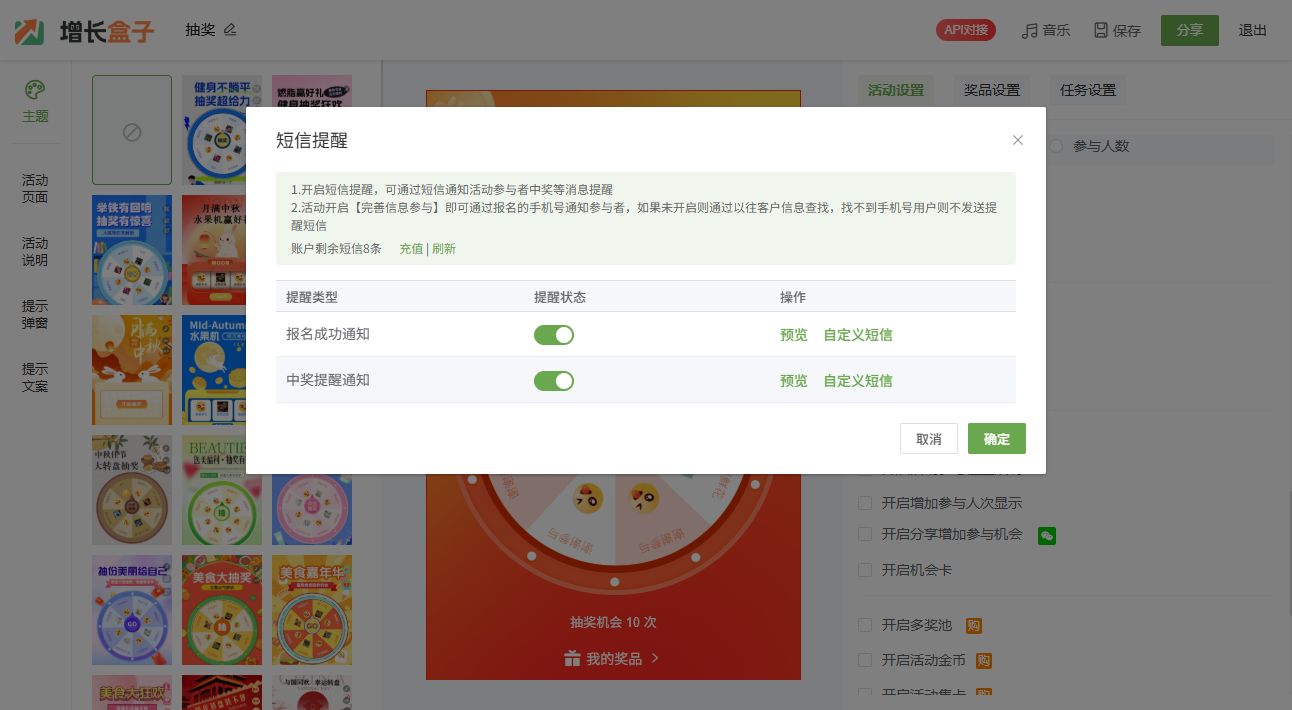Screen dimensions: 1292x710
Task: Click the 操作 column header
Action: pos(793,297)
